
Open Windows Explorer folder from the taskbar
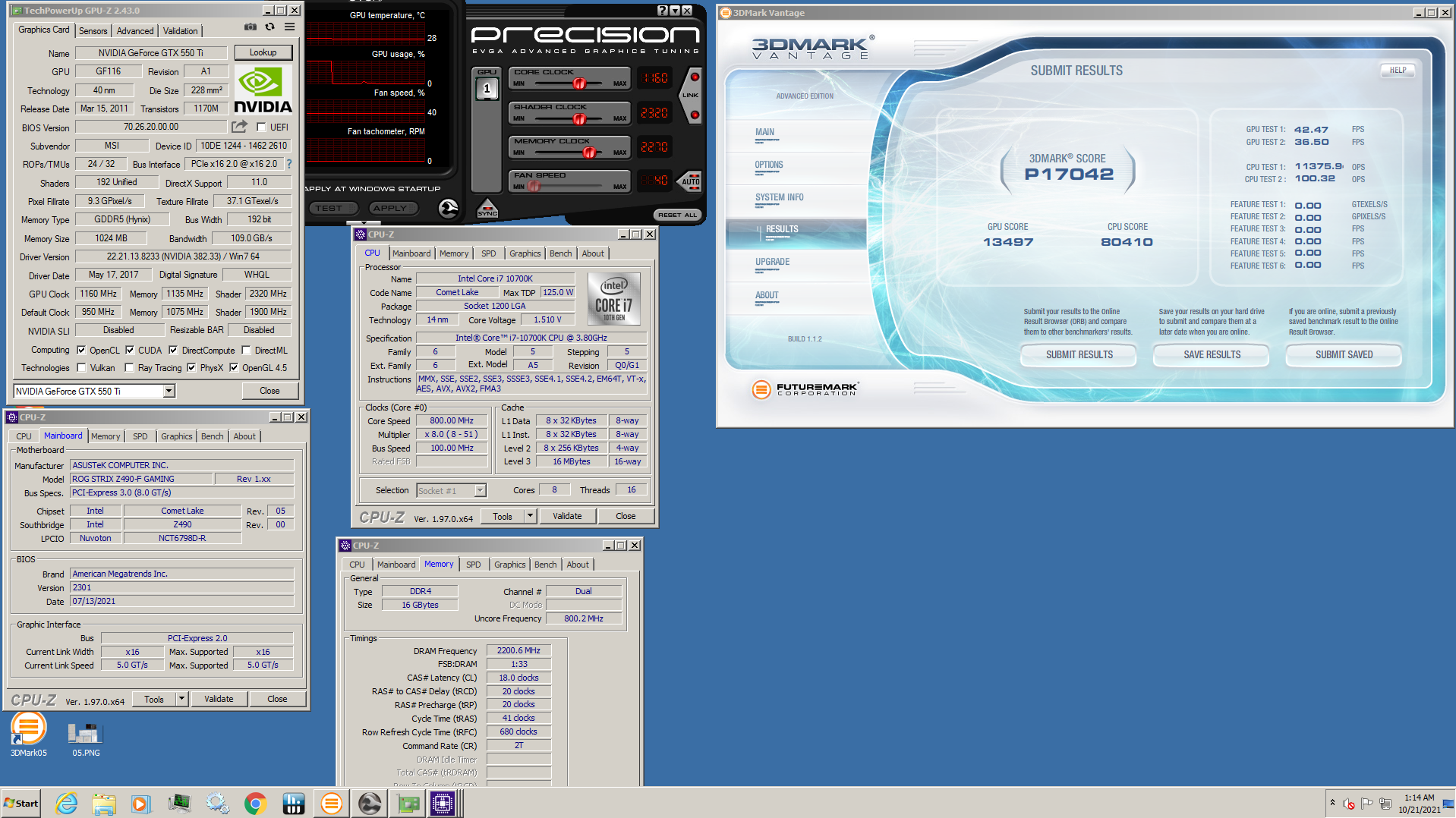104,804
